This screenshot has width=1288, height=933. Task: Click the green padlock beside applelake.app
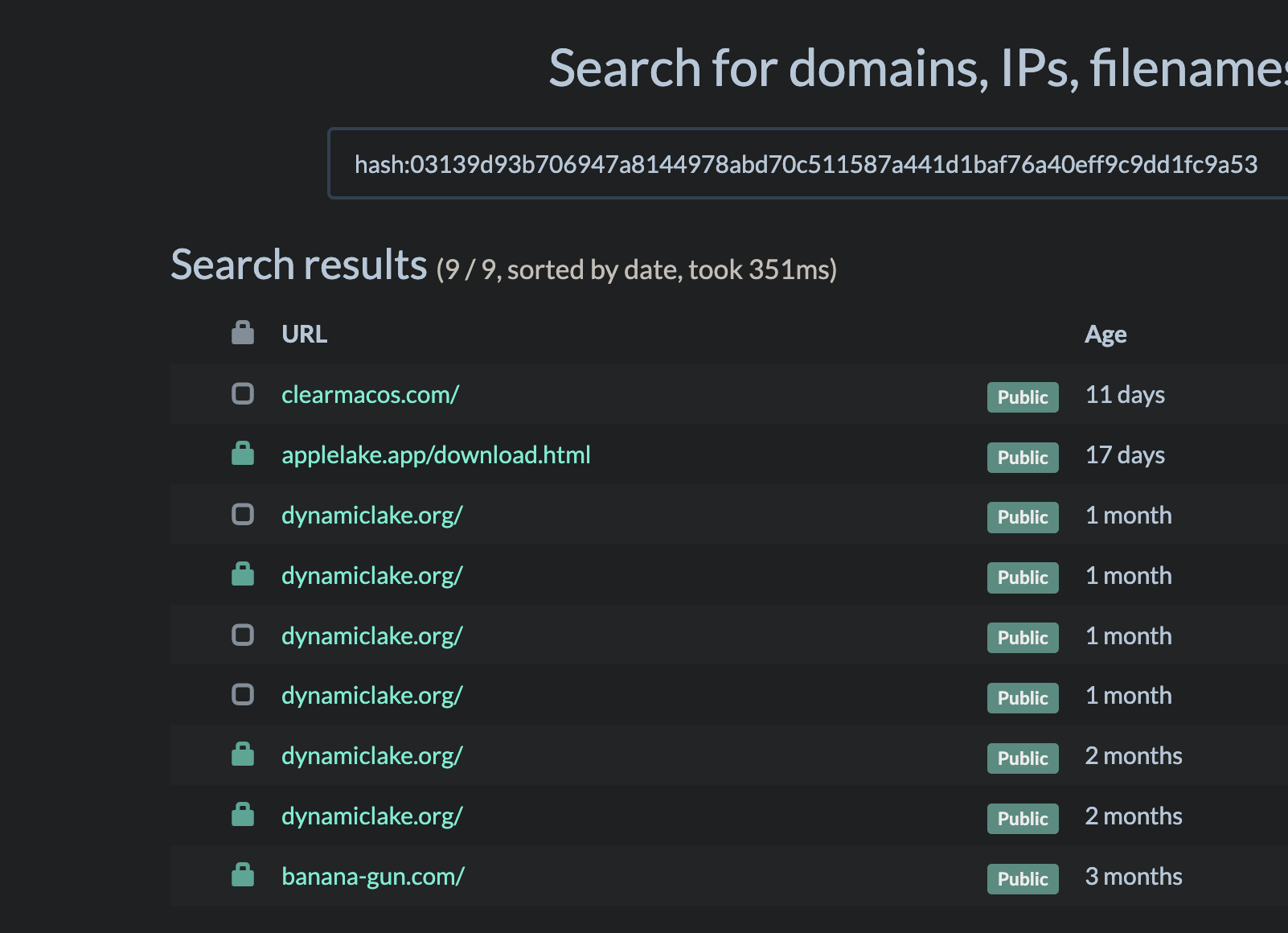242,454
